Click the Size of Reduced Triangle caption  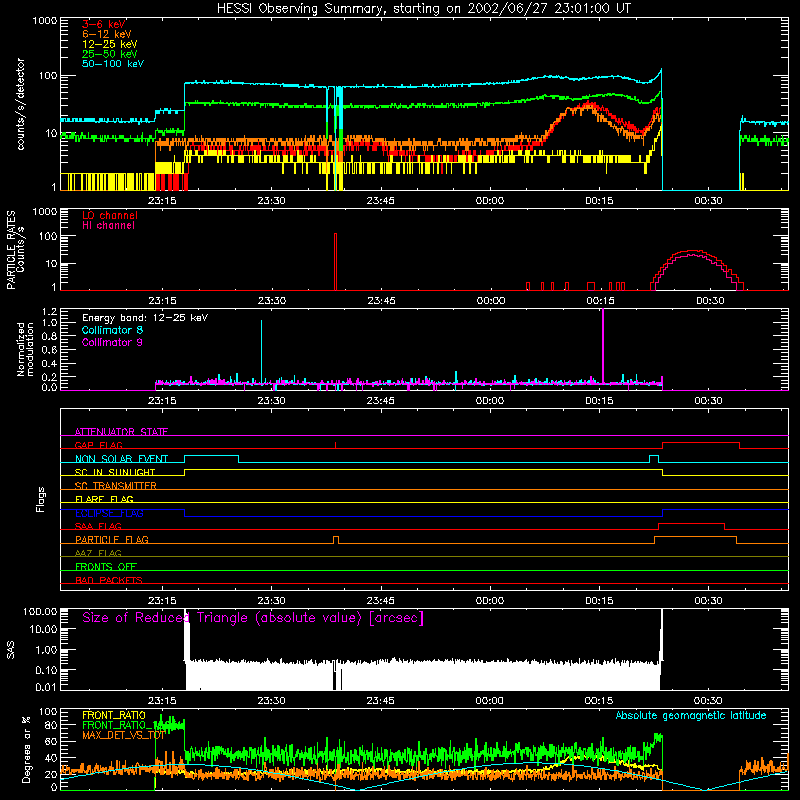tap(253, 618)
